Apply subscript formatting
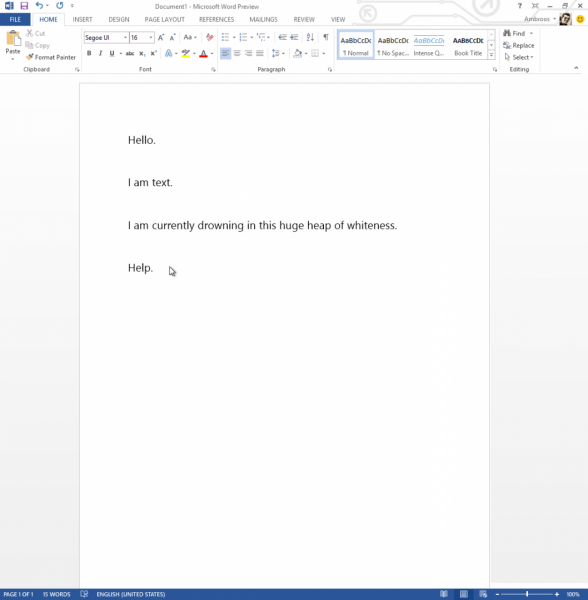 click(142, 54)
